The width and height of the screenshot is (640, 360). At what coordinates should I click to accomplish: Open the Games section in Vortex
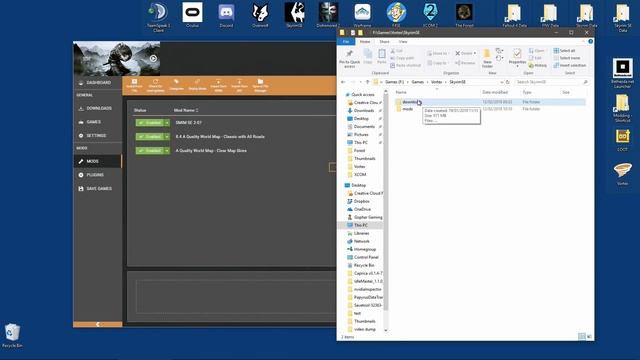pyautogui.click(x=98, y=122)
